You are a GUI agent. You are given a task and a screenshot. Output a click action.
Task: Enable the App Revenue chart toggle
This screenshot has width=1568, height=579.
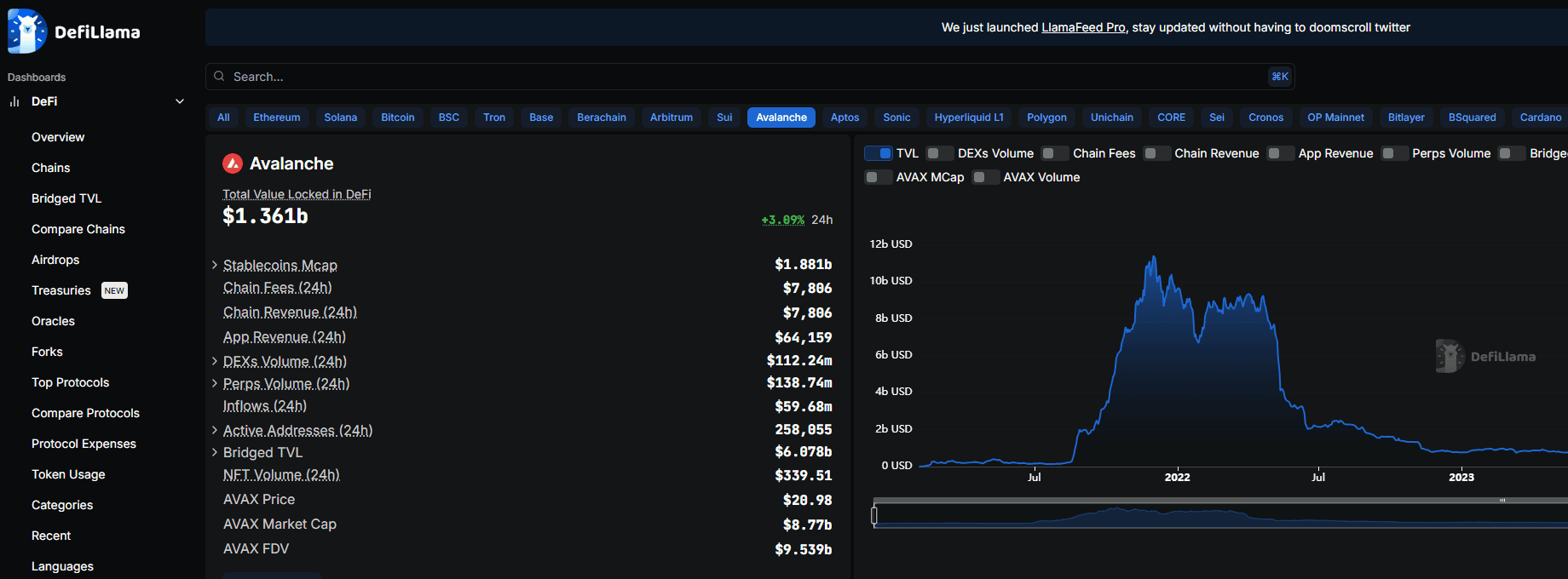(x=1280, y=153)
